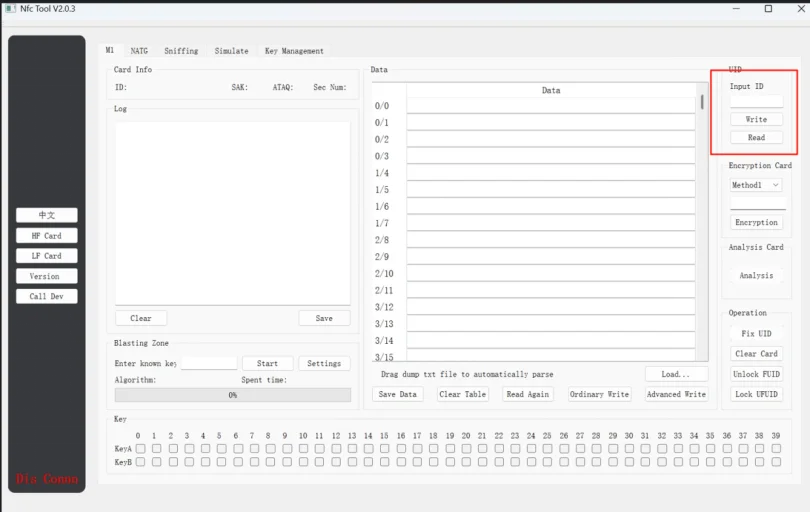Screen dimensions: 810x513
Task: Go to Key Management tab
Action: (x=294, y=51)
